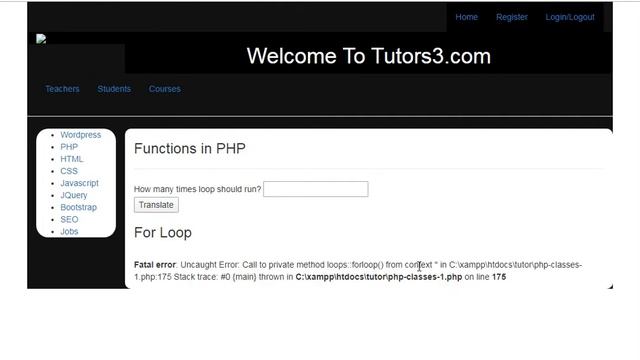This screenshot has height=360, width=640.
Task: Open the Login/Logout link
Action: pyautogui.click(x=570, y=17)
